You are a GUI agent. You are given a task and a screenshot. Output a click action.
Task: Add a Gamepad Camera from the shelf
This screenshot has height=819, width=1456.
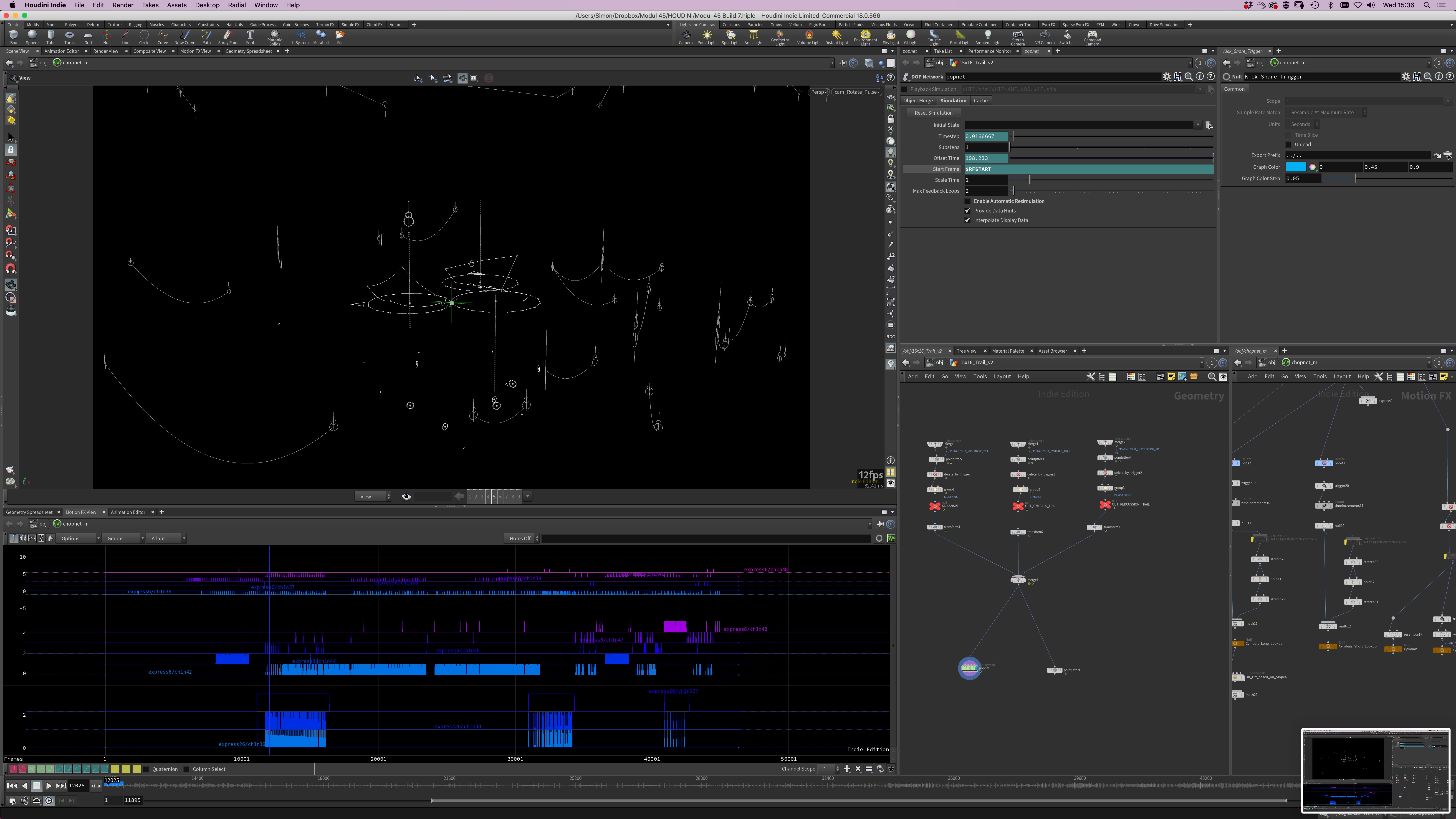tap(1092, 38)
